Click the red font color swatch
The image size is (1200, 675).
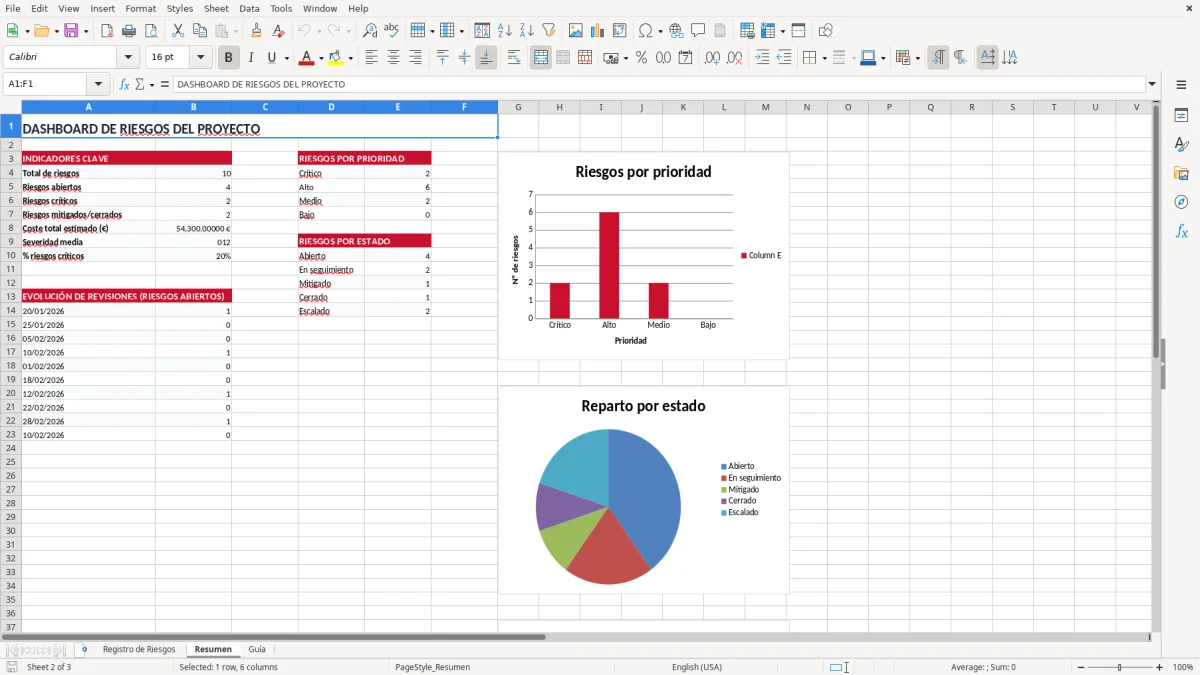tap(306, 58)
